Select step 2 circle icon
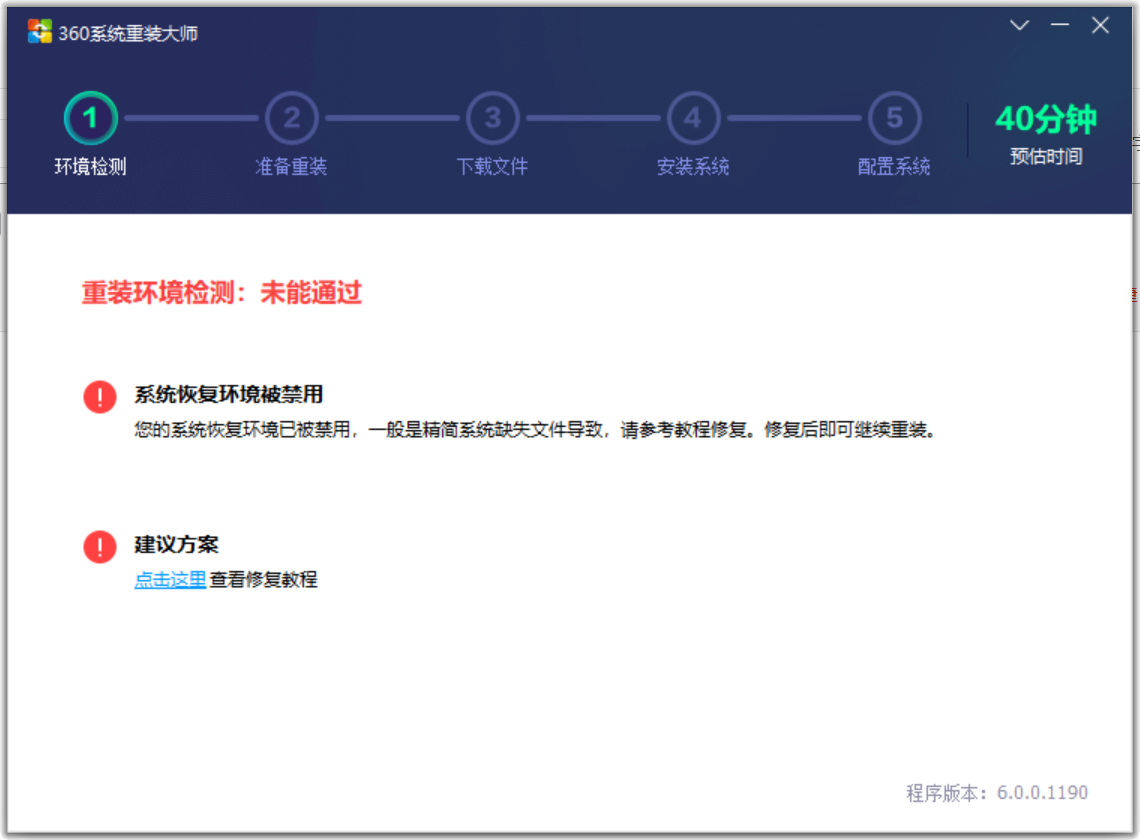The image size is (1140, 840). 292,119
